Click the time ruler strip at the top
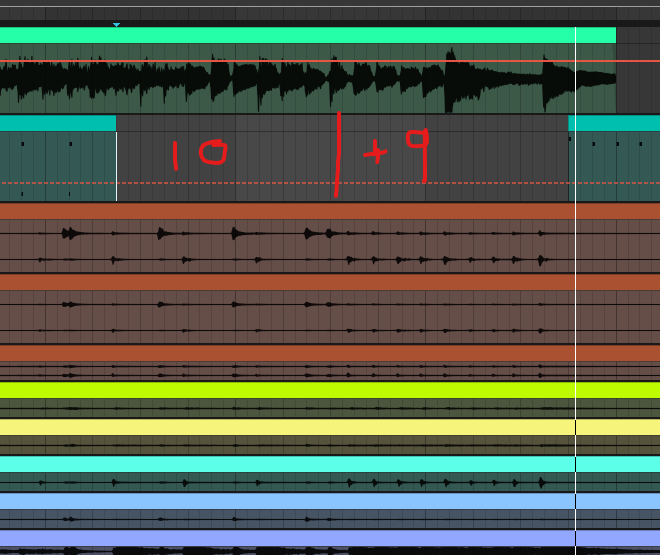 (x=300, y=14)
